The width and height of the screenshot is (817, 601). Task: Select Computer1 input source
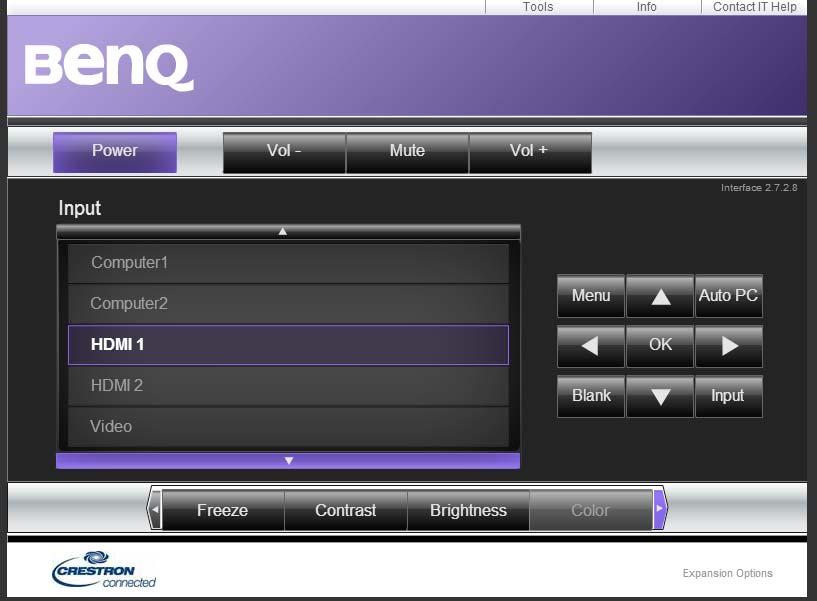288,263
